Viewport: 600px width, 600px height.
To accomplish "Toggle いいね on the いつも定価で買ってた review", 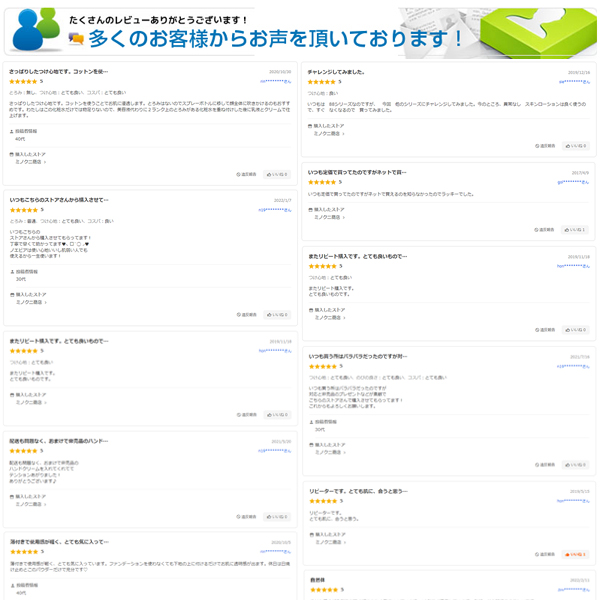I will pyautogui.click(x=575, y=229).
